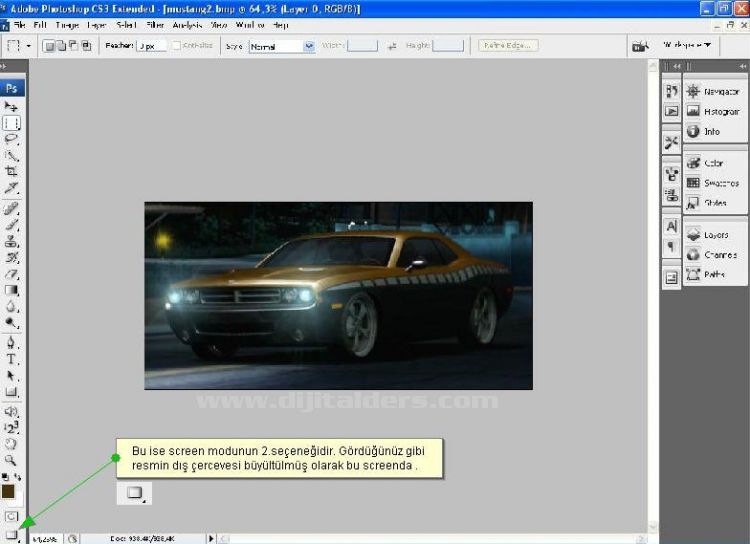Image resolution: width=750 pixels, height=544 pixels.
Task: Reset default foreground and background colors
Action: coord(5,477)
